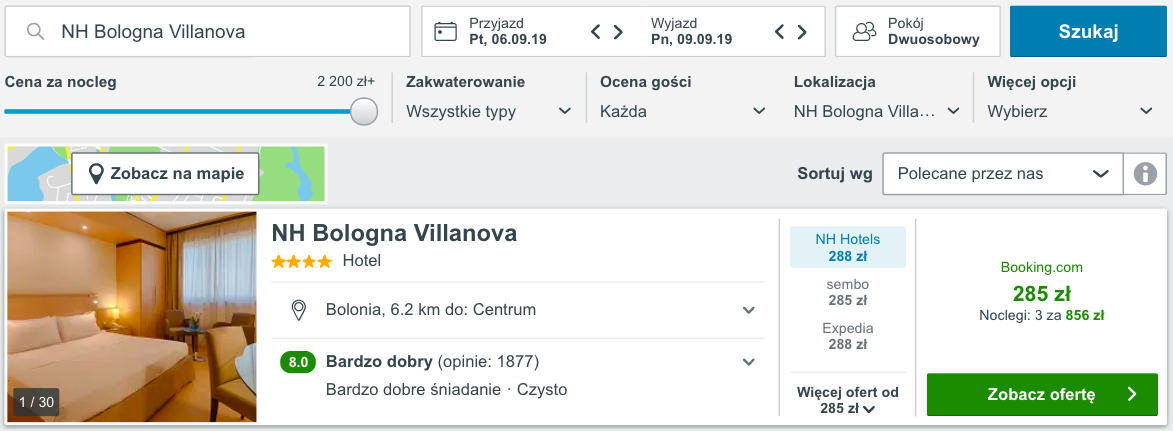
Task: Click the sorting info icon
Action: 1145,174
